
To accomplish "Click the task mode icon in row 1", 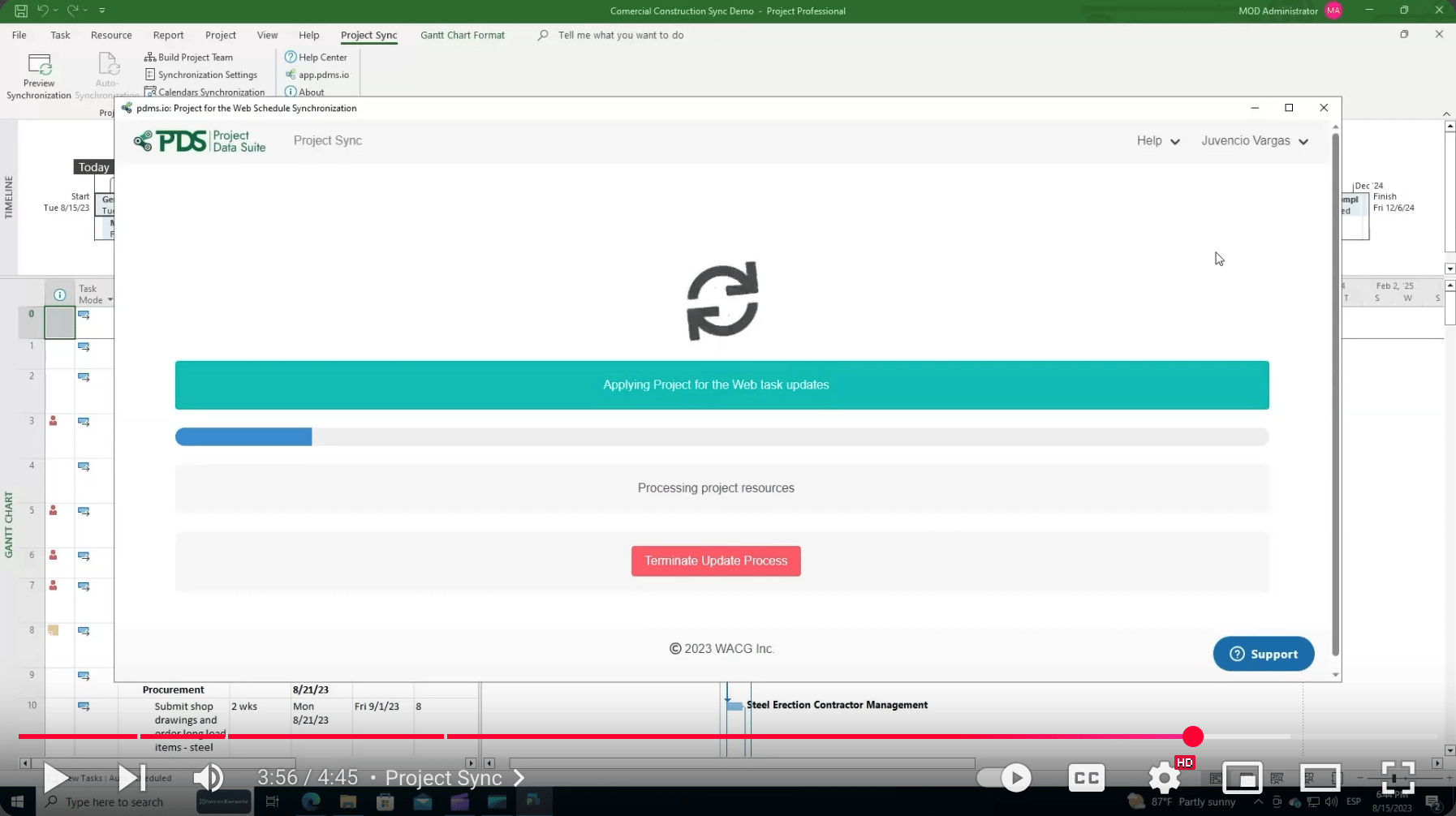I will pyautogui.click(x=84, y=346).
